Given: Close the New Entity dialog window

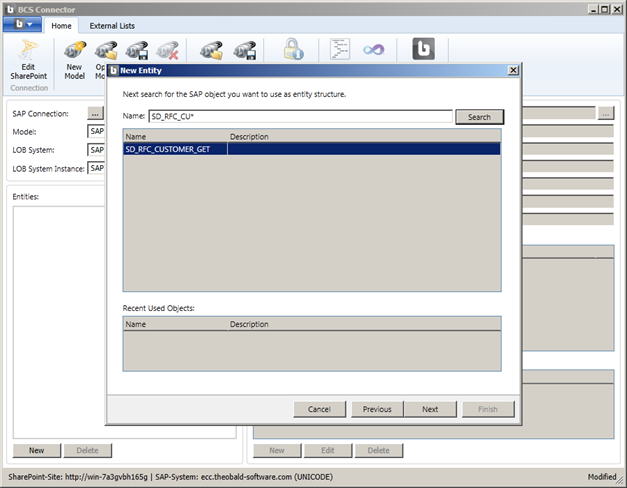Looking at the screenshot, I should [512, 71].
